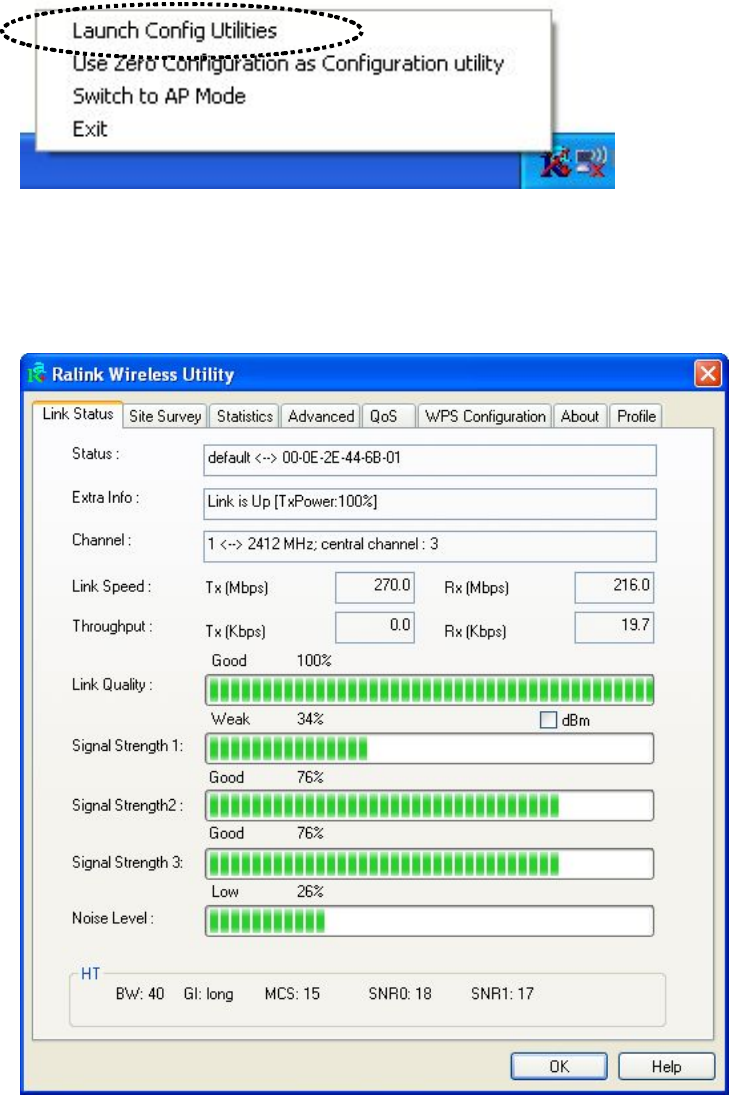Click the Status field showing default MAC address
This screenshot has width=729, height=1095.
pos(429,460)
